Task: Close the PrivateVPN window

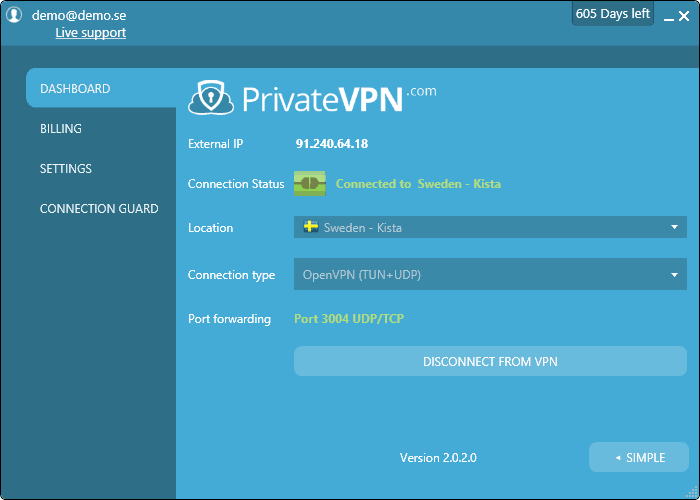Action: tap(685, 15)
